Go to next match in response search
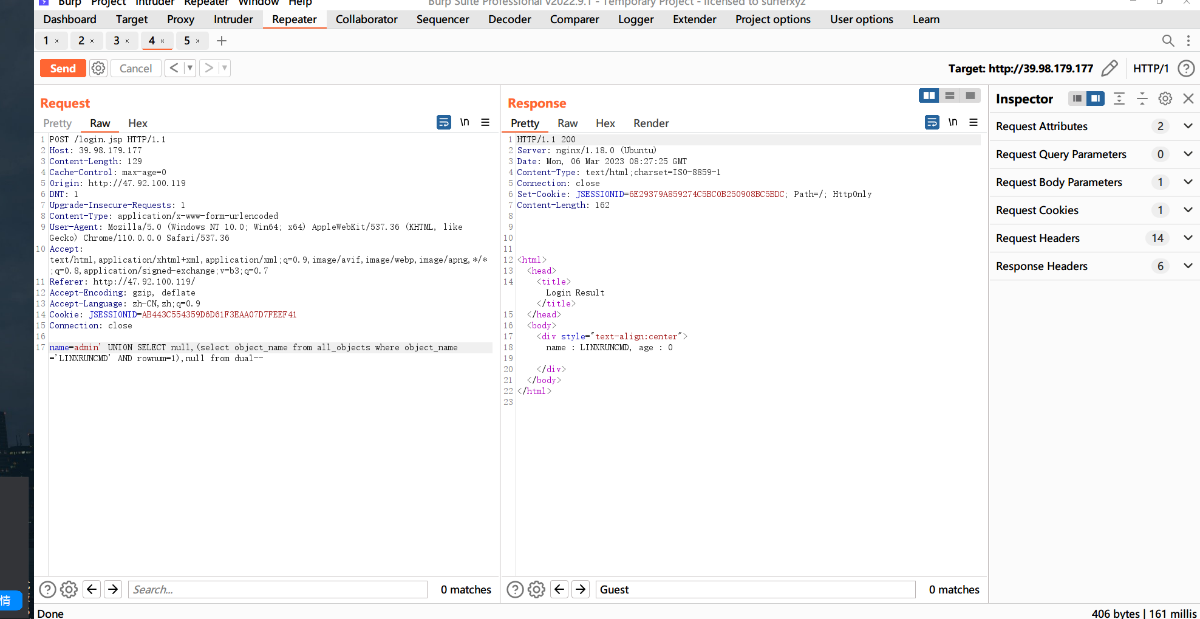 click(581, 589)
